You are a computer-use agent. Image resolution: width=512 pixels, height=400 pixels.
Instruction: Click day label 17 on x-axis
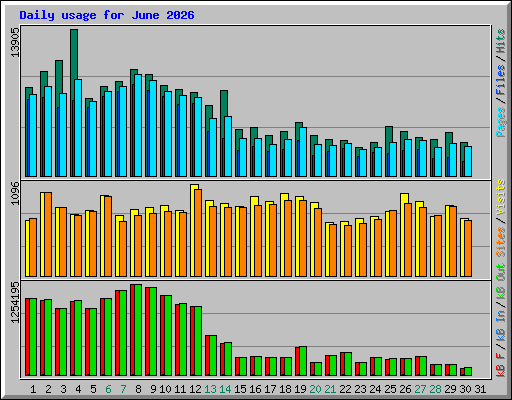[x=270, y=389]
